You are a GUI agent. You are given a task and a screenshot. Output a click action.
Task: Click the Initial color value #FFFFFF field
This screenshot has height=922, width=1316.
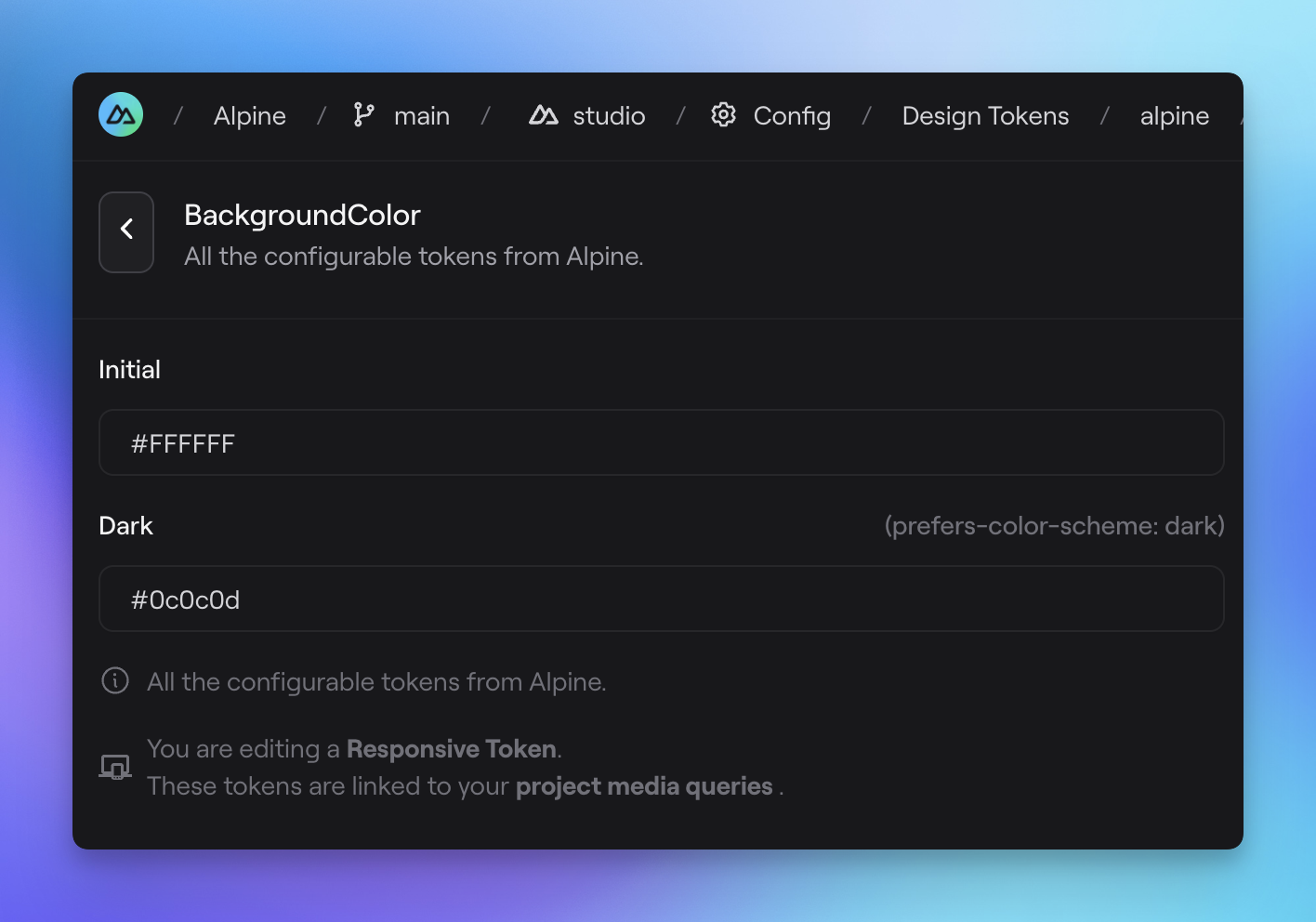(x=662, y=442)
